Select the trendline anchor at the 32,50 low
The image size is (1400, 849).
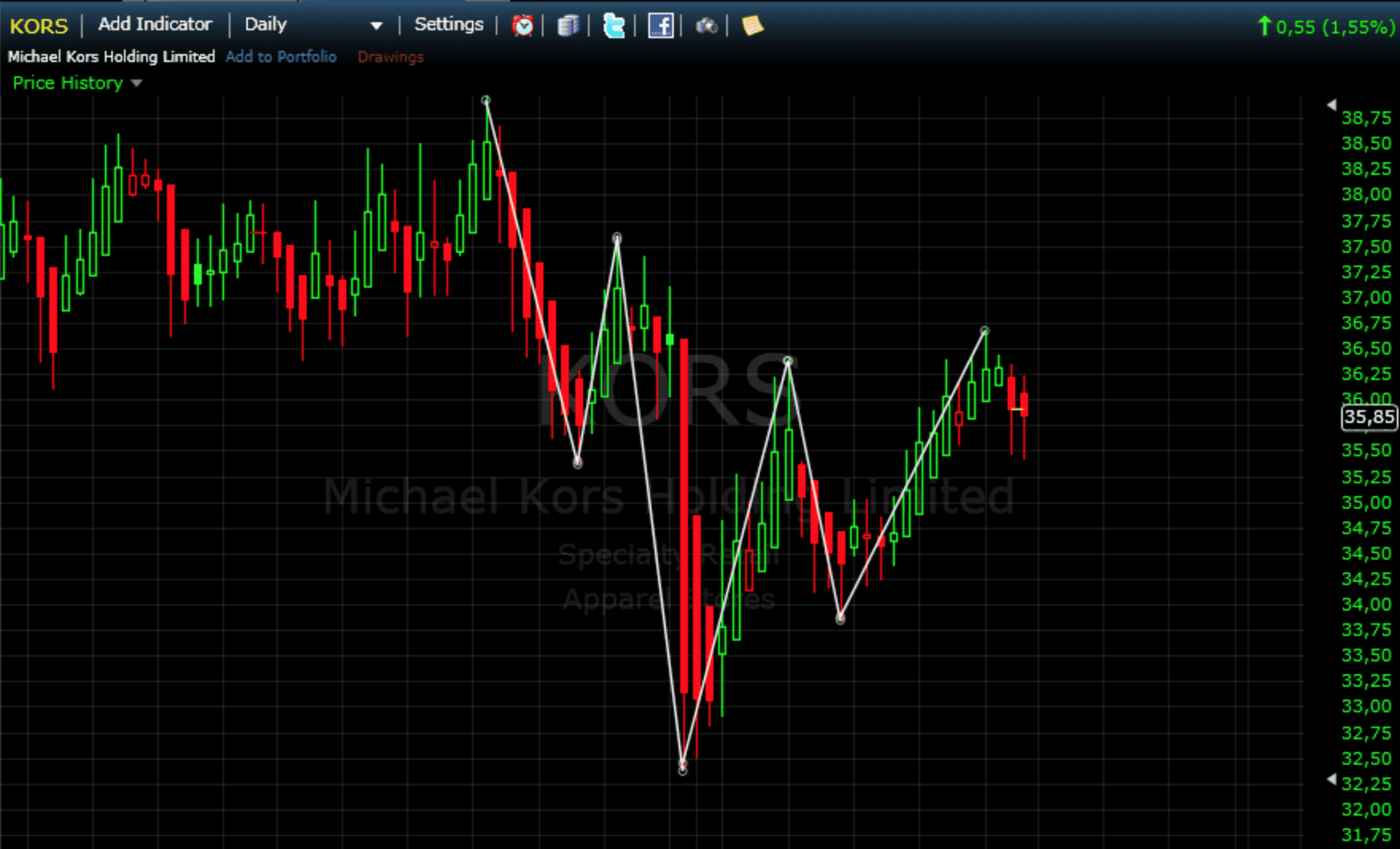tap(683, 769)
